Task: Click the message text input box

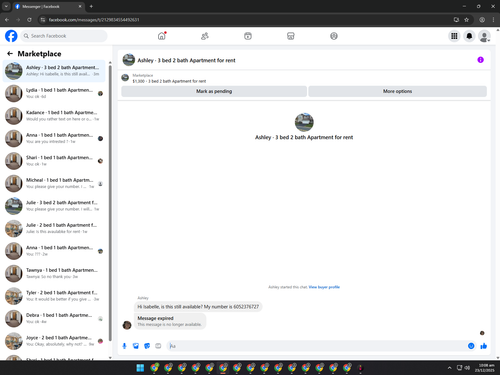Action: click(x=317, y=346)
